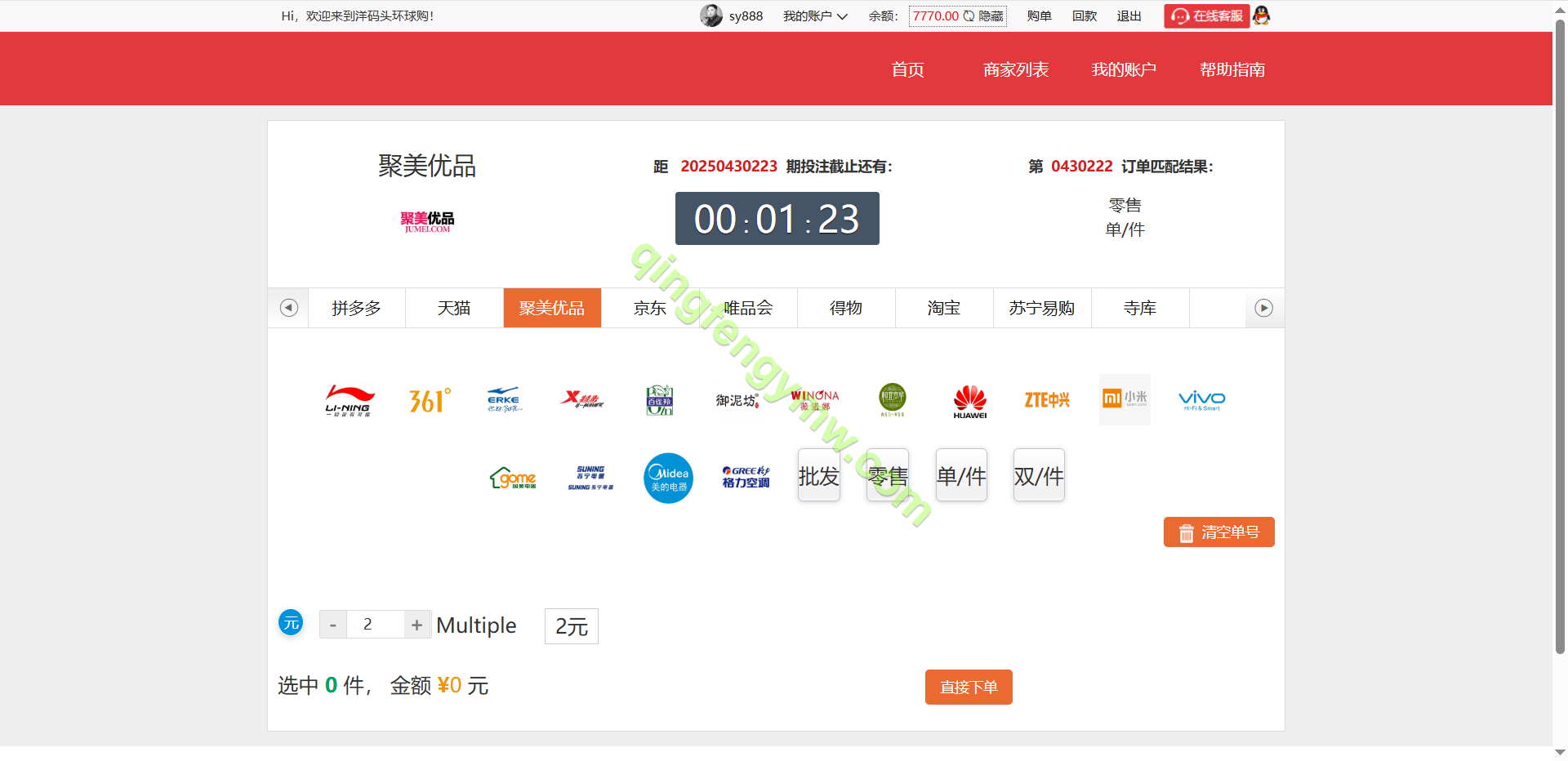Viewport: 1568px width, 761px height.
Task: Toggle the 批发 bet option
Action: [x=818, y=476]
